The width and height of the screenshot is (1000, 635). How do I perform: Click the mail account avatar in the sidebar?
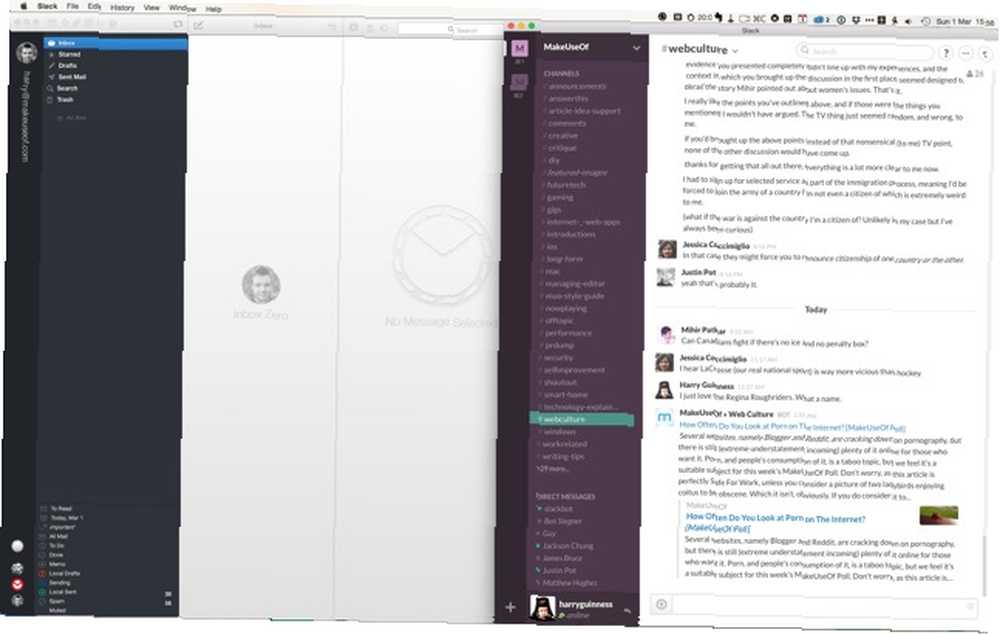[27, 53]
